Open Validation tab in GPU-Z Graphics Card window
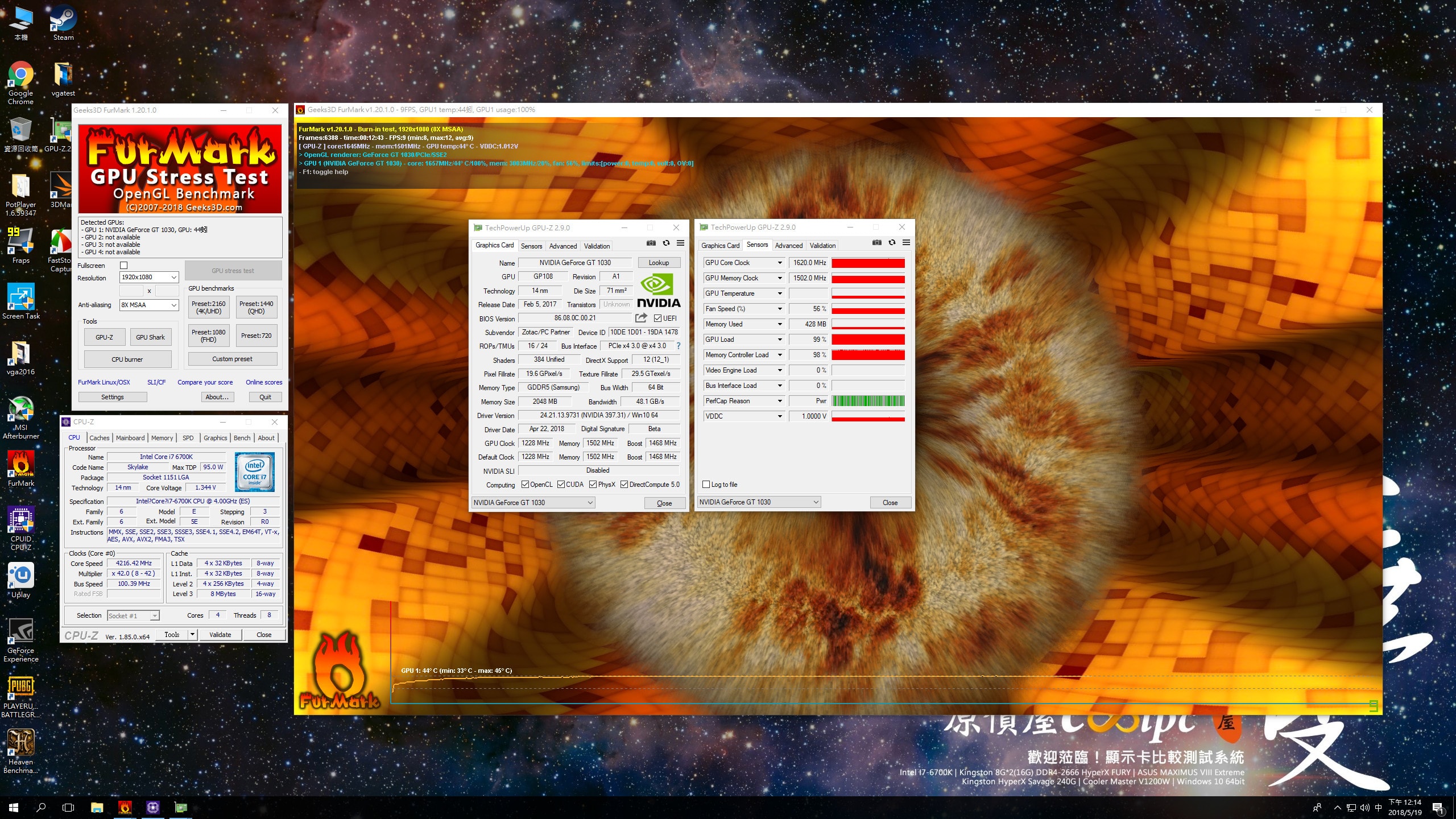 [x=597, y=246]
